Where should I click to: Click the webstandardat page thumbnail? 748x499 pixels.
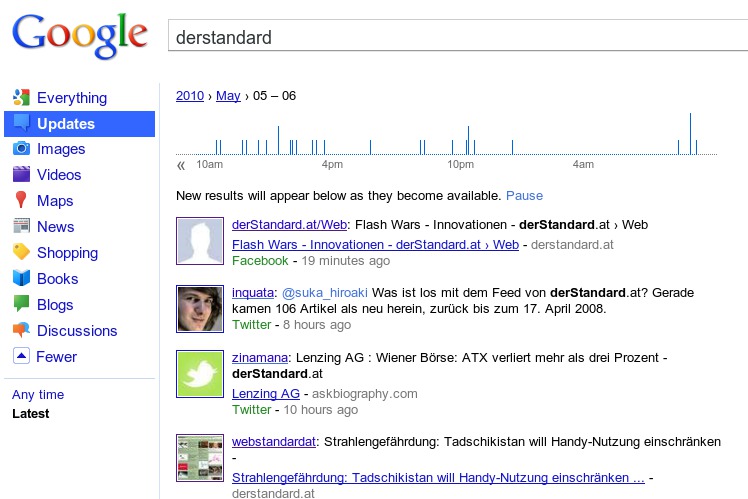(x=200, y=457)
